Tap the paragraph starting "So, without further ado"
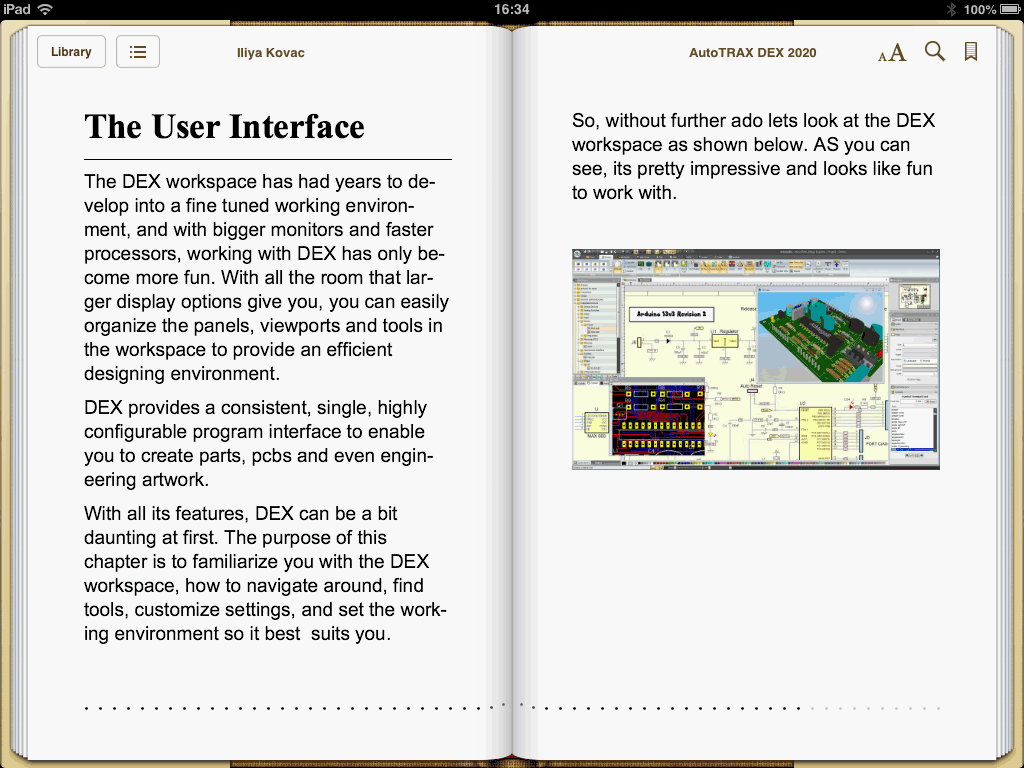 pos(753,156)
